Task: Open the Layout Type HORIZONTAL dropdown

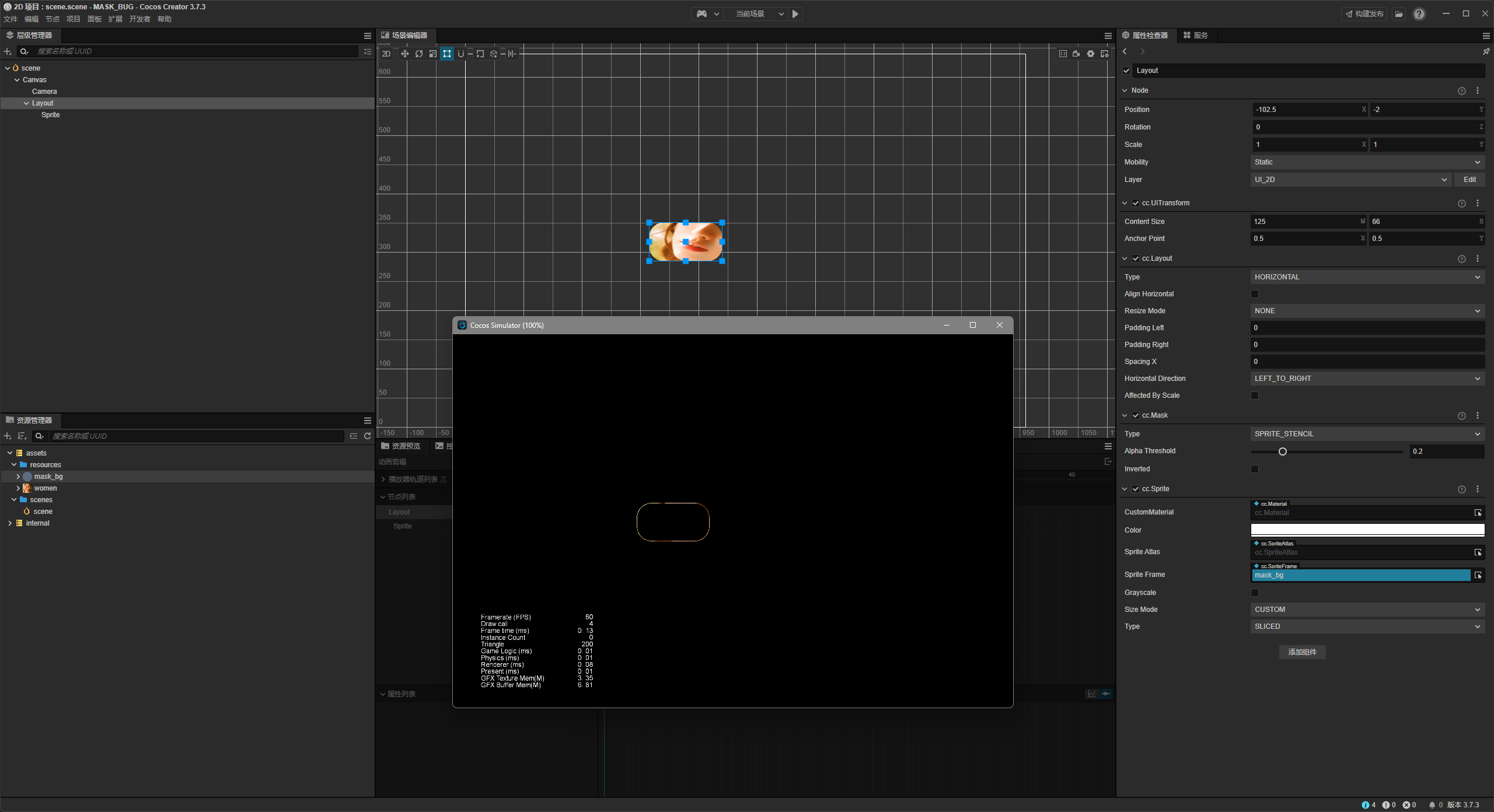Action: click(1367, 277)
